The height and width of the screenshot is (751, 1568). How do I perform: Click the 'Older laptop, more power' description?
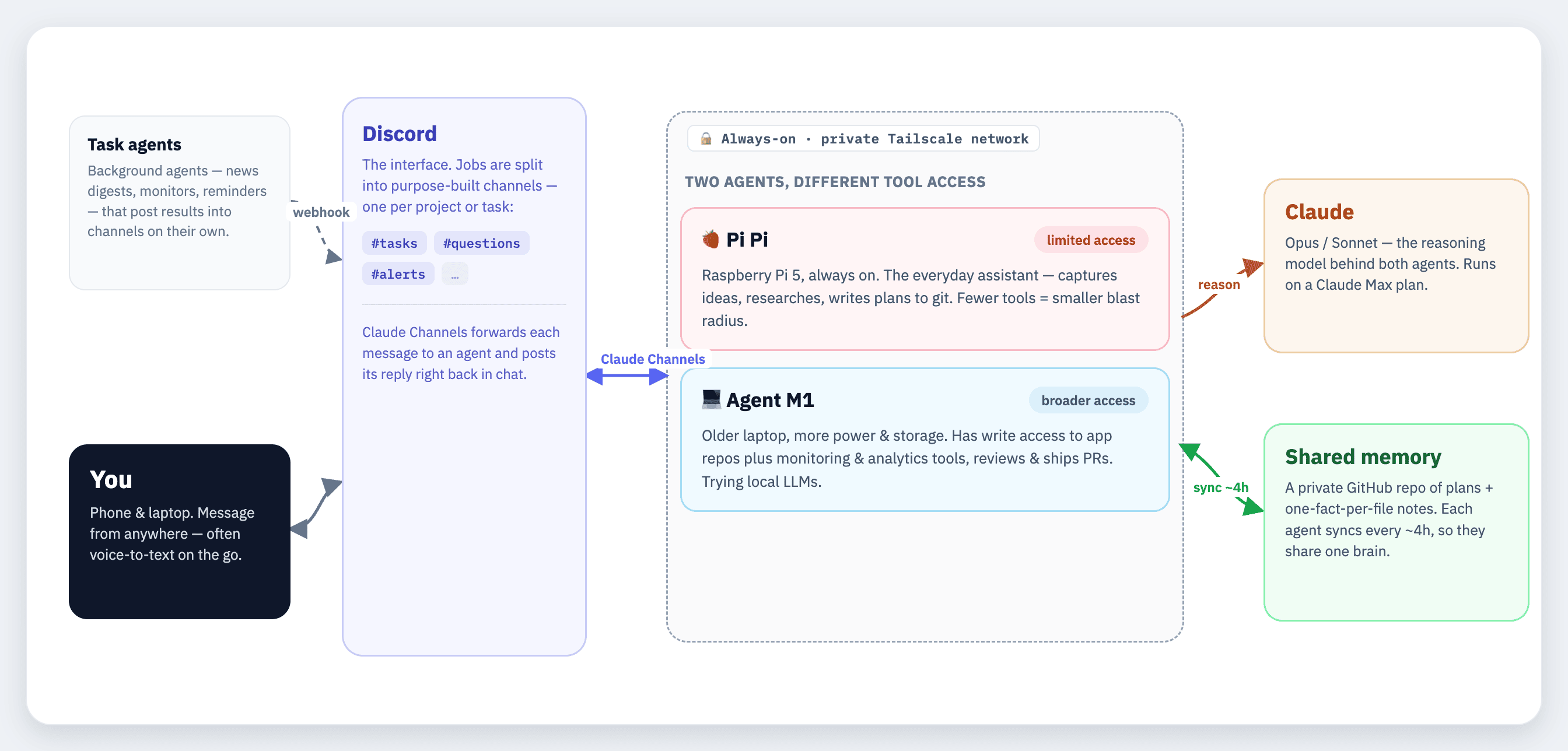click(907, 459)
